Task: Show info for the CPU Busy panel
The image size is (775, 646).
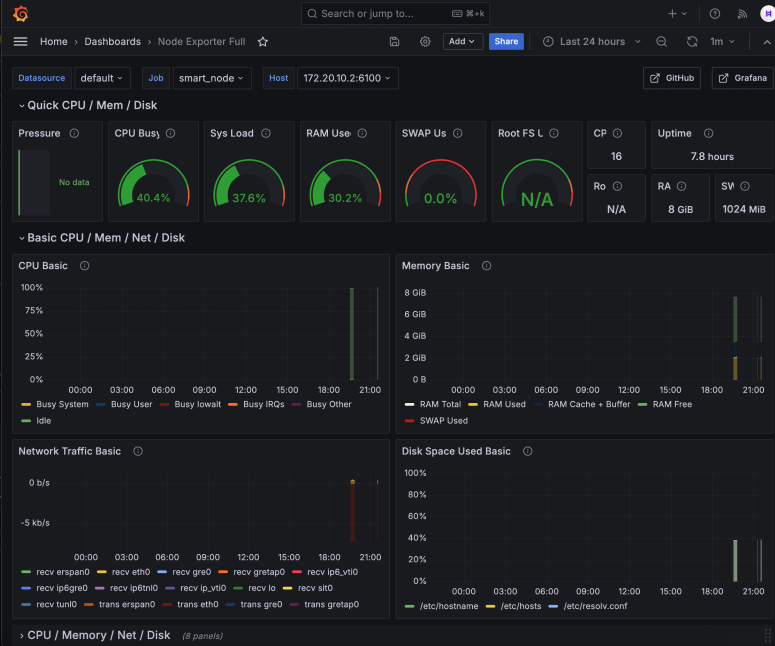Action: pyautogui.click(x=171, y=133)
